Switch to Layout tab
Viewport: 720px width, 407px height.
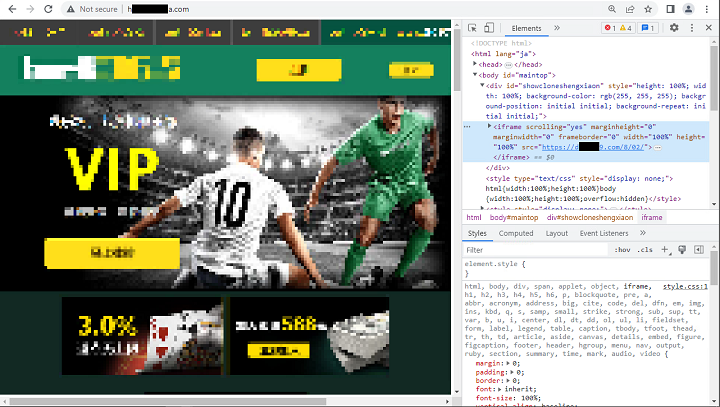pyautogui.click(x=557, y=233)
